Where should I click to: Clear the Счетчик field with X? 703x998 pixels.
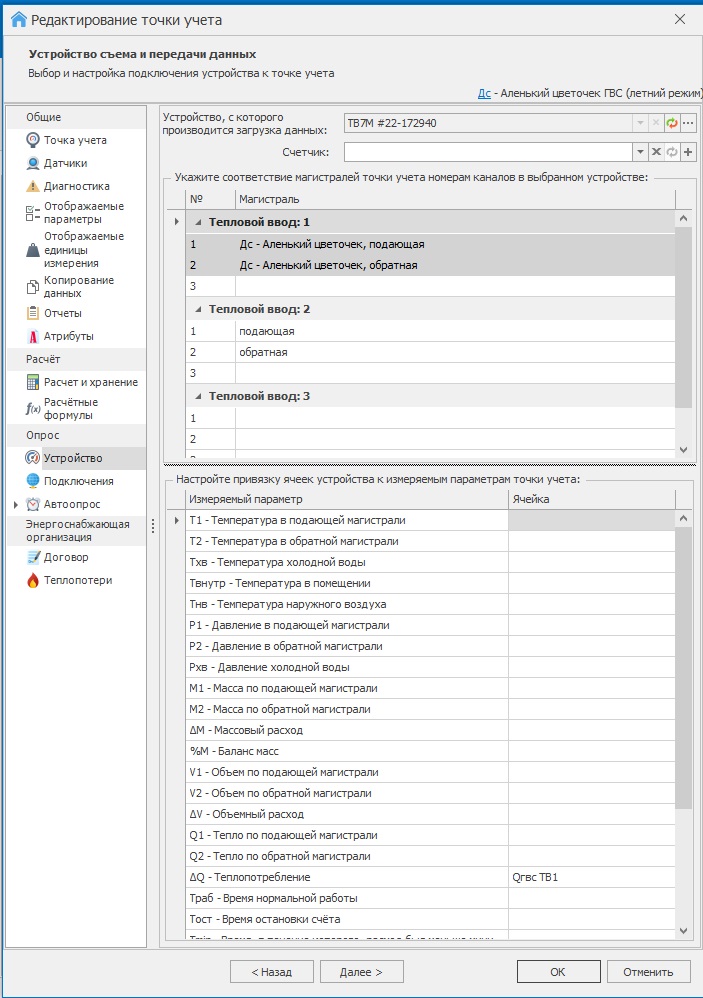657,151
